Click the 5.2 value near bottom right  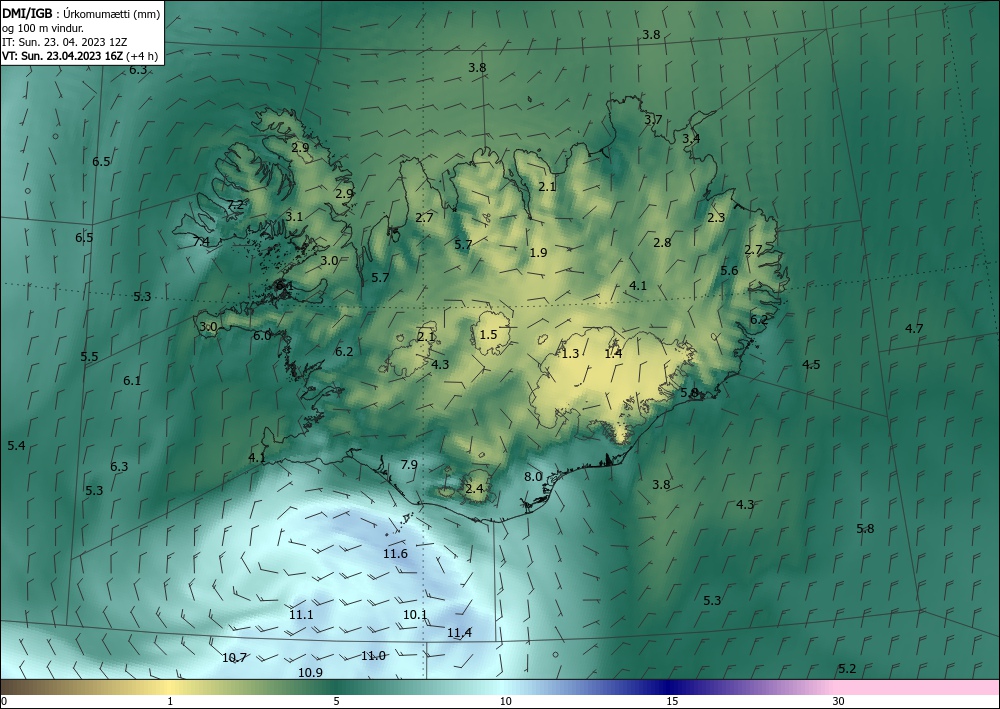pyautogui.click(x=847, y=668)
